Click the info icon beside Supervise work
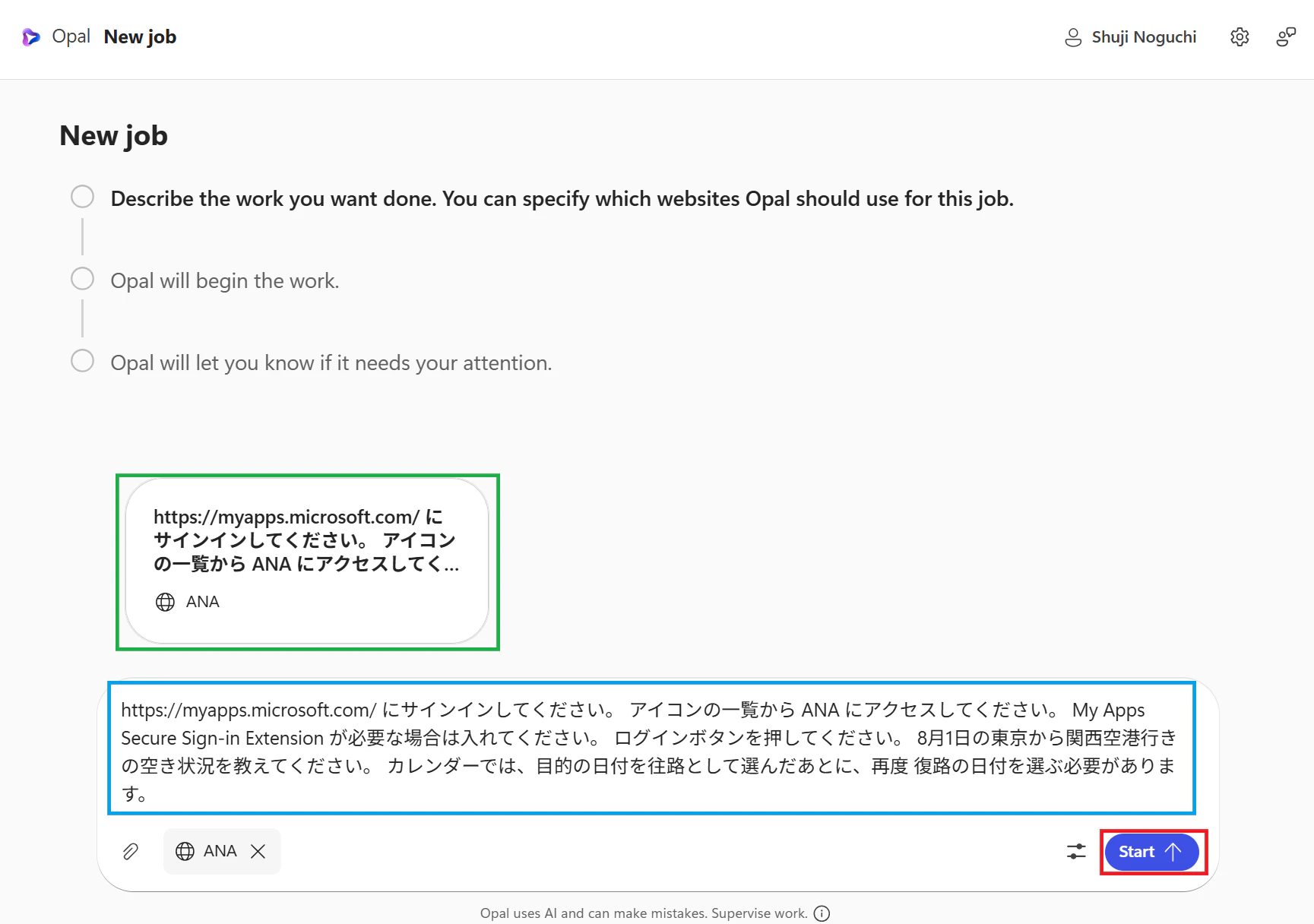 click(822, 913)
